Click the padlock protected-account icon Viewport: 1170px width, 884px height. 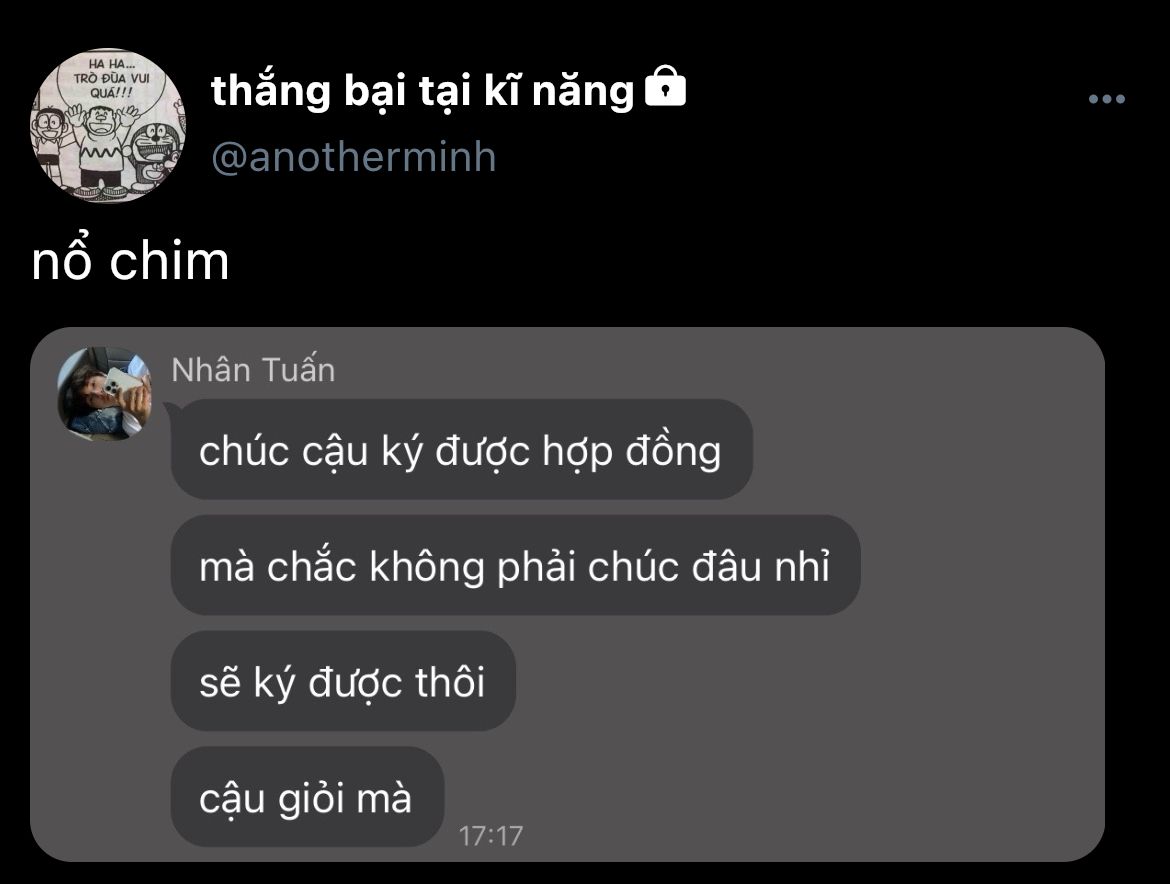coord(664,87)
